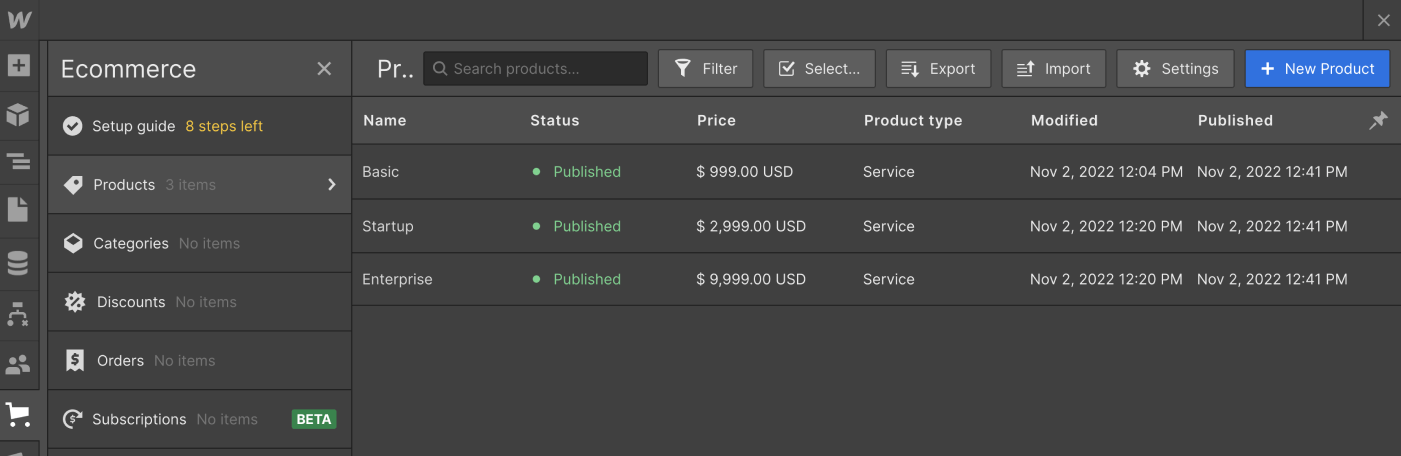Viewport: 1401px width, 456px height.
Task: Click the $ 9,999.00 USD price
Action: tap(751, 279)
